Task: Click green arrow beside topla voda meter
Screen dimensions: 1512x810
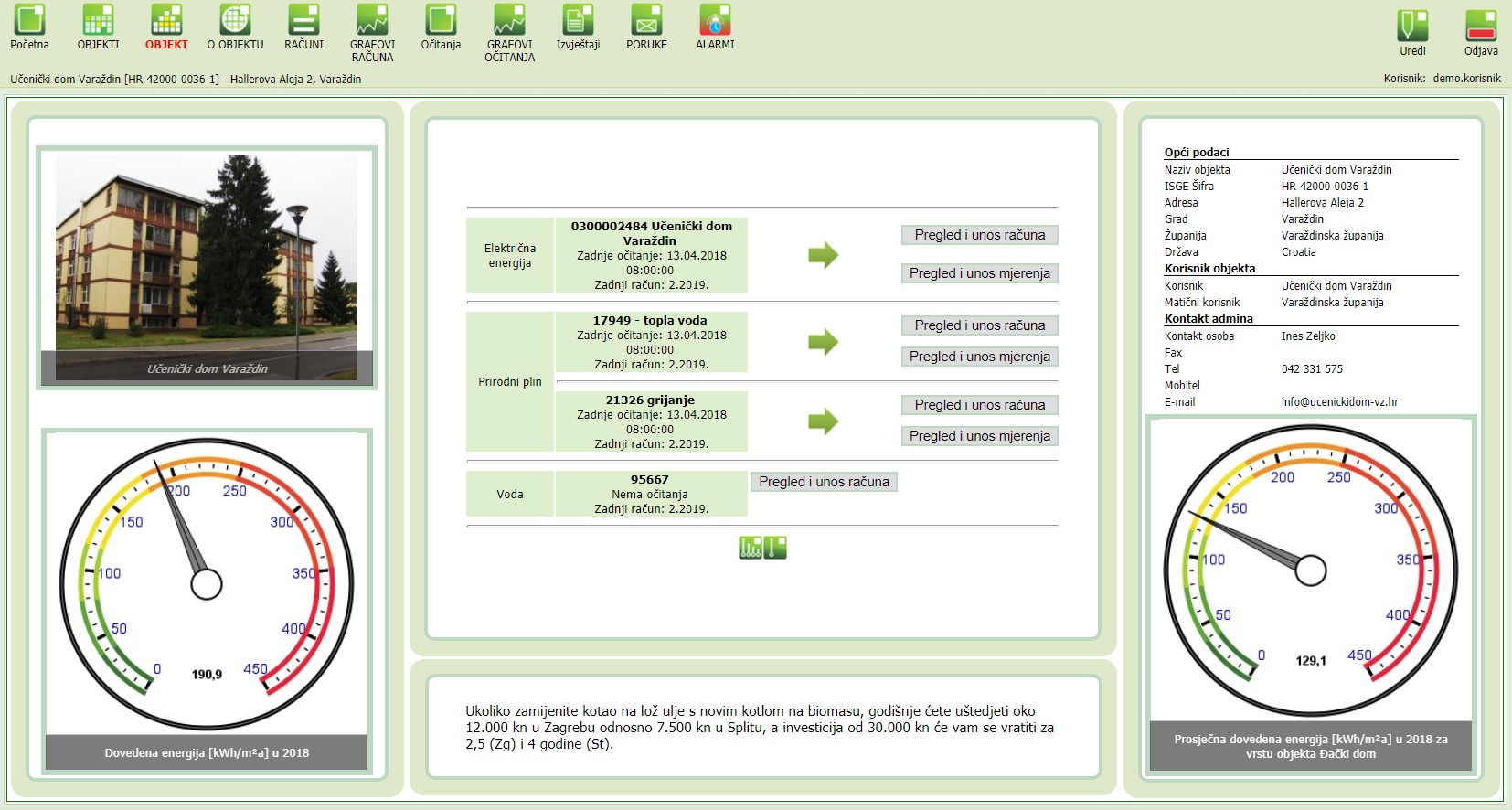Action: pyautogui.click(x=823, y=342)
